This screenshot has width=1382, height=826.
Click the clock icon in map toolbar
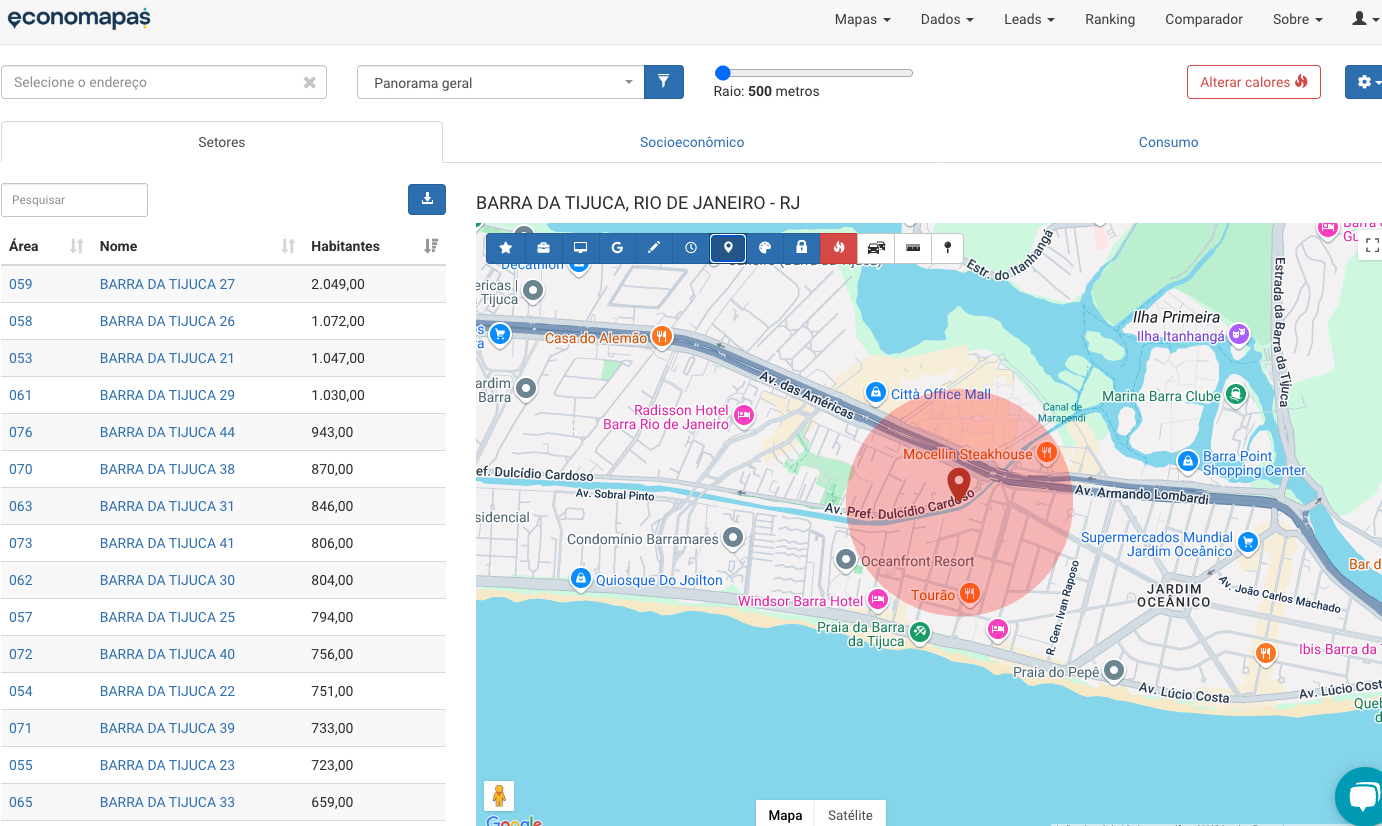[691, 248]
